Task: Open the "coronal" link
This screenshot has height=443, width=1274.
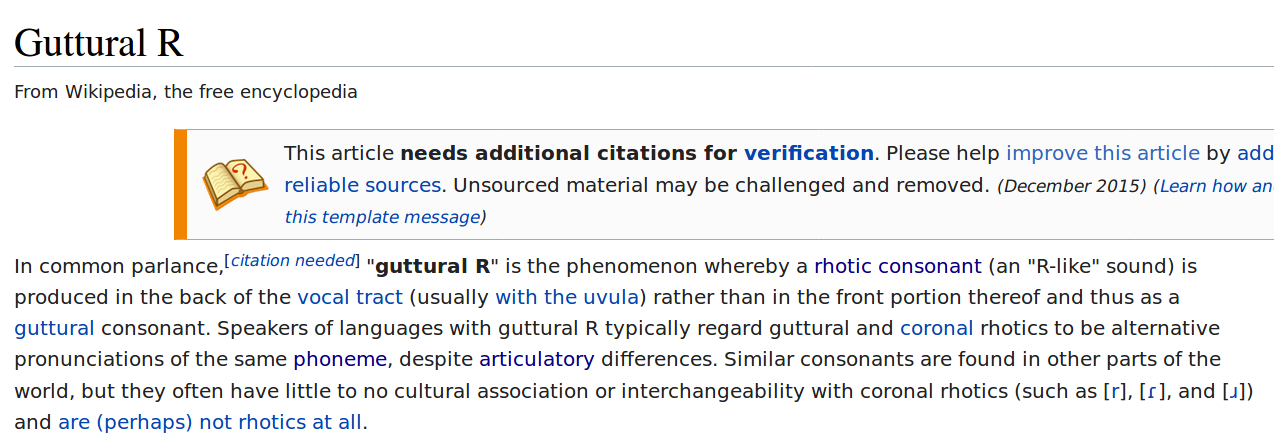Action: pyautogui.click(x=936, y=328)
